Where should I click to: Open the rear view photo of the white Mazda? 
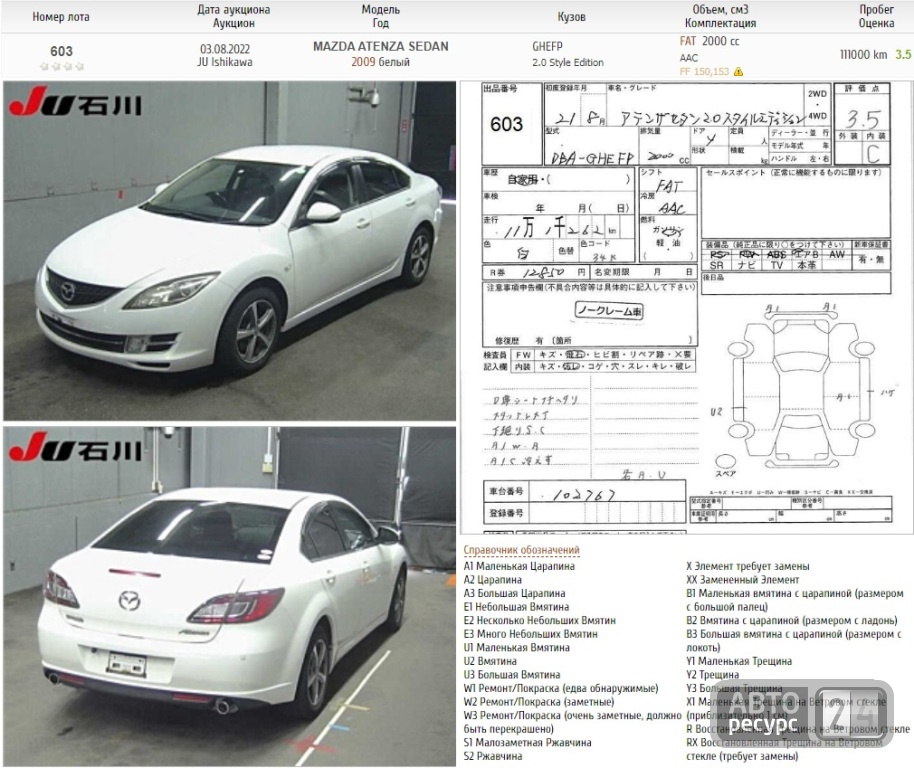point(230,596)
